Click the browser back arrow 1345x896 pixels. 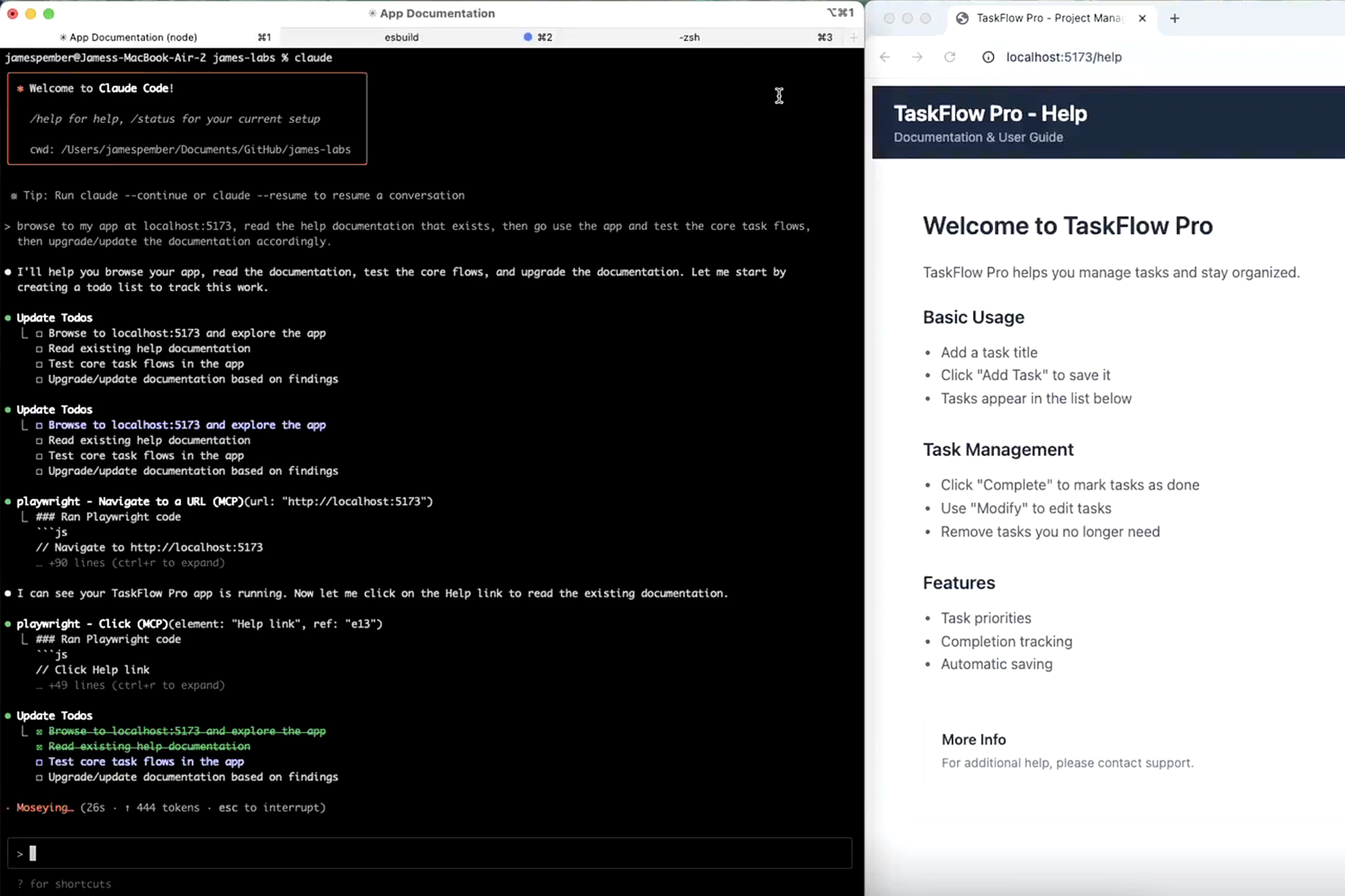[885, 57]
